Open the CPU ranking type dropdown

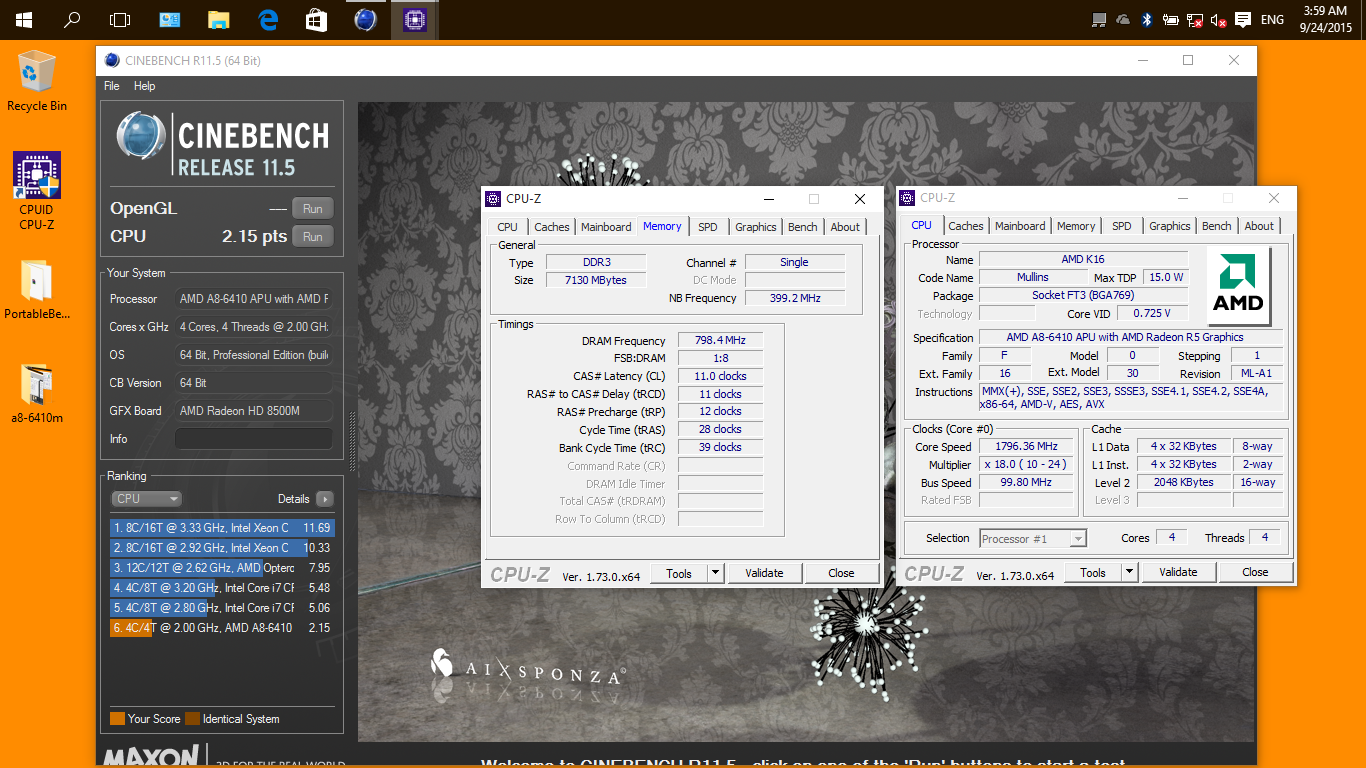click(146, 498)
